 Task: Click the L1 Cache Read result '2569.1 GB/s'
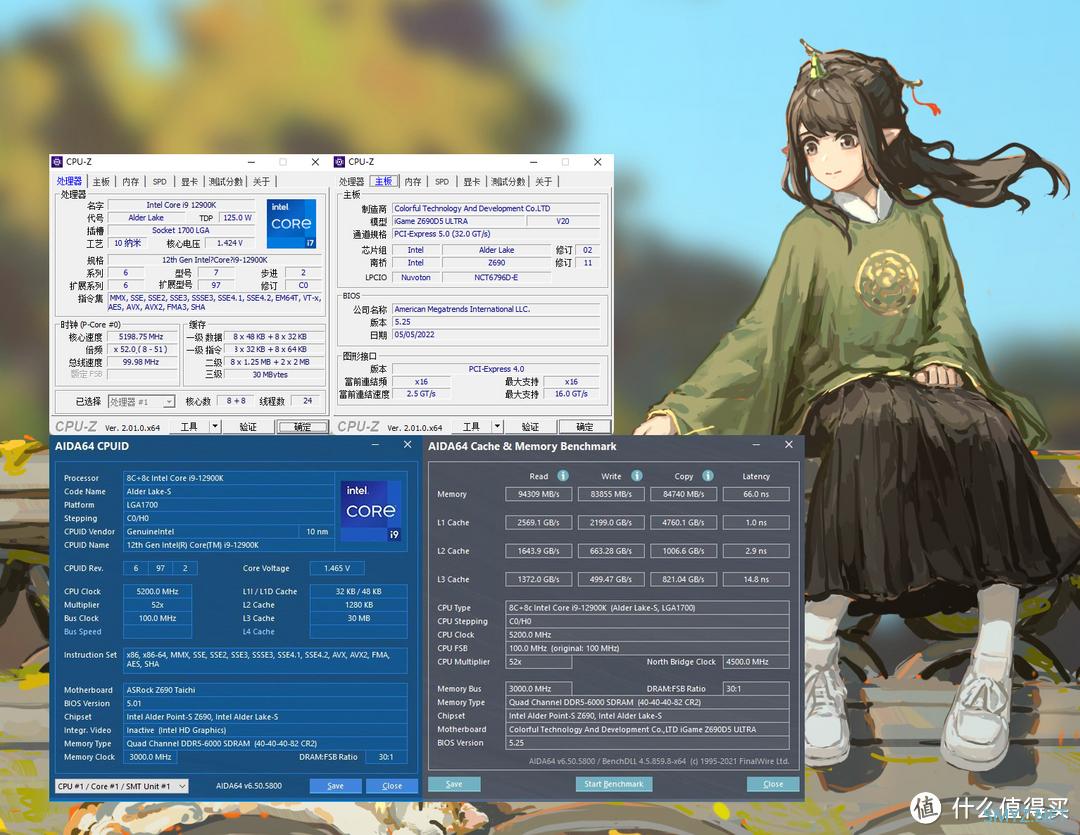pos(539,523)
